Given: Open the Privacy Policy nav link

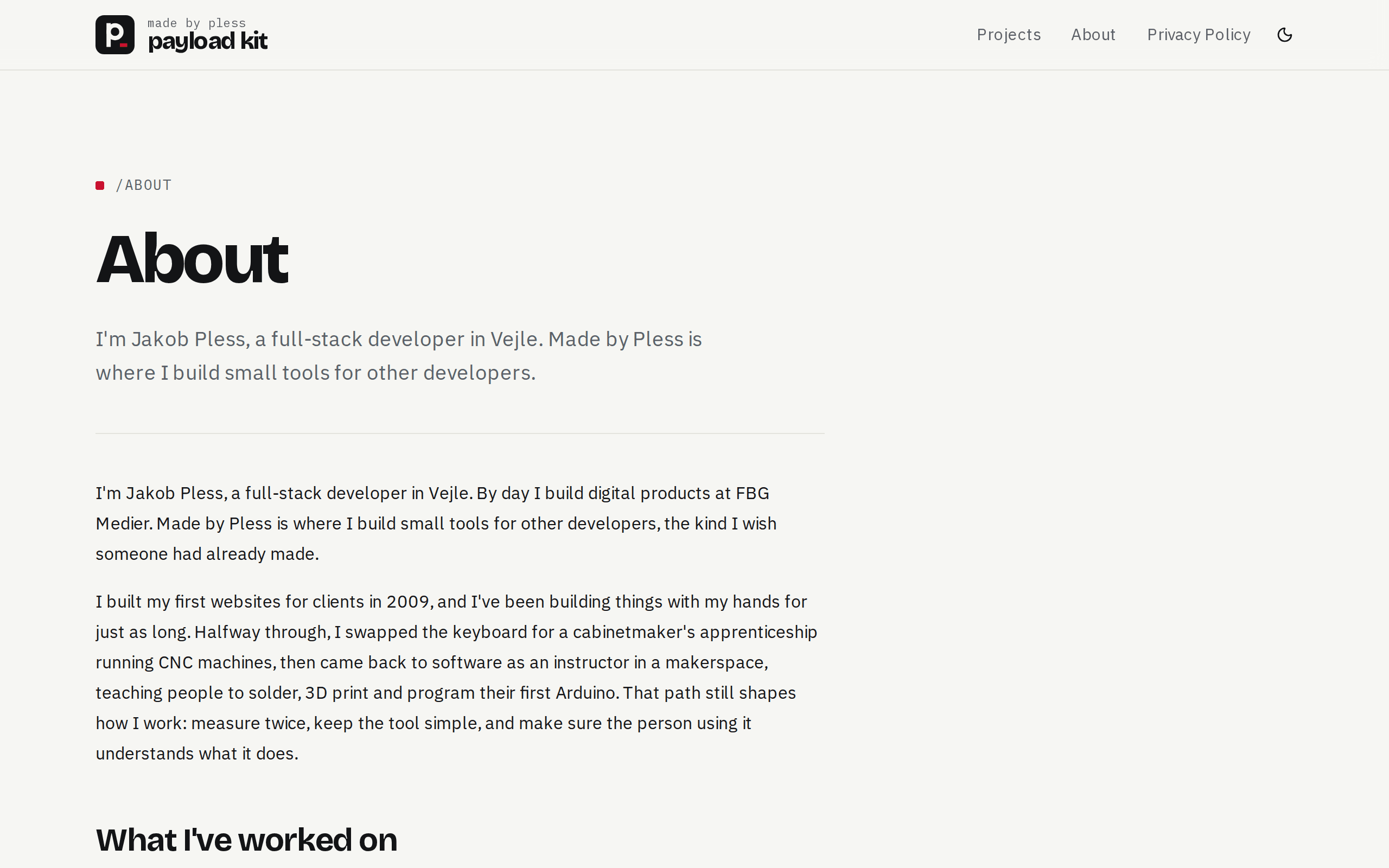Looking at the screenshot, I should (x=1199, y=35).
